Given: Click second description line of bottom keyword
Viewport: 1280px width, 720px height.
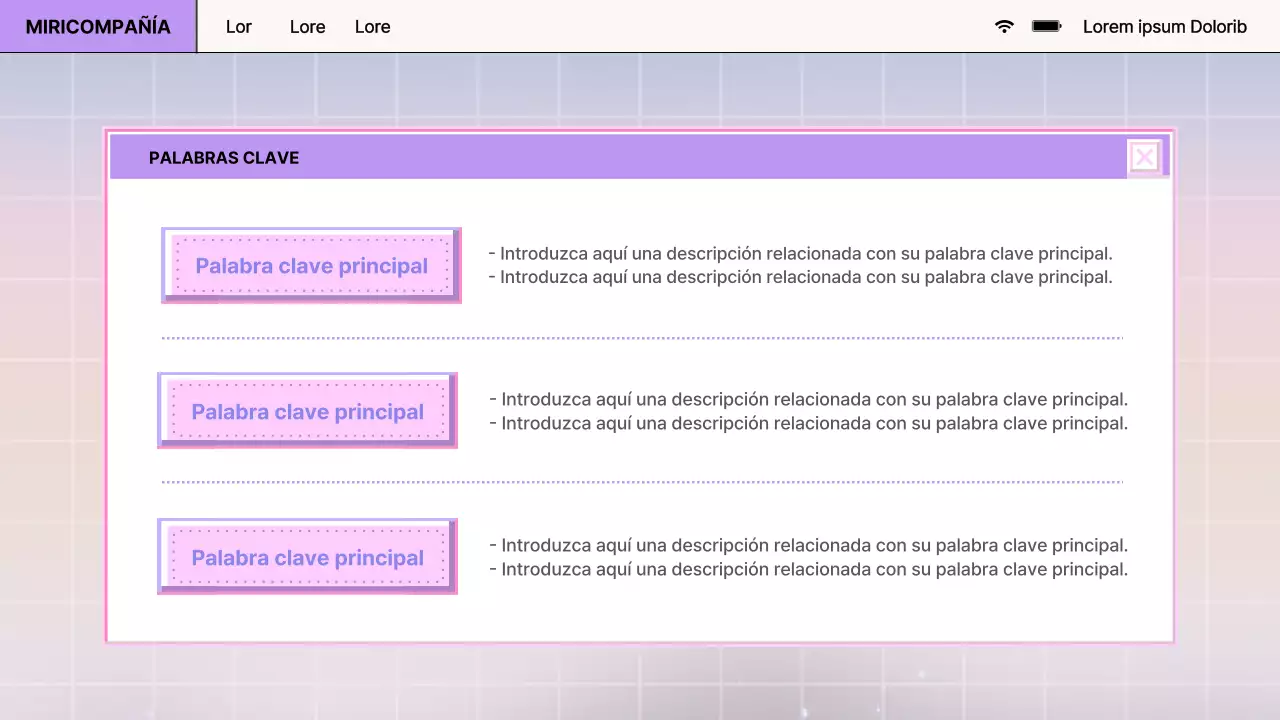Looking at the screenshot, I should click(x=808, y=569).
